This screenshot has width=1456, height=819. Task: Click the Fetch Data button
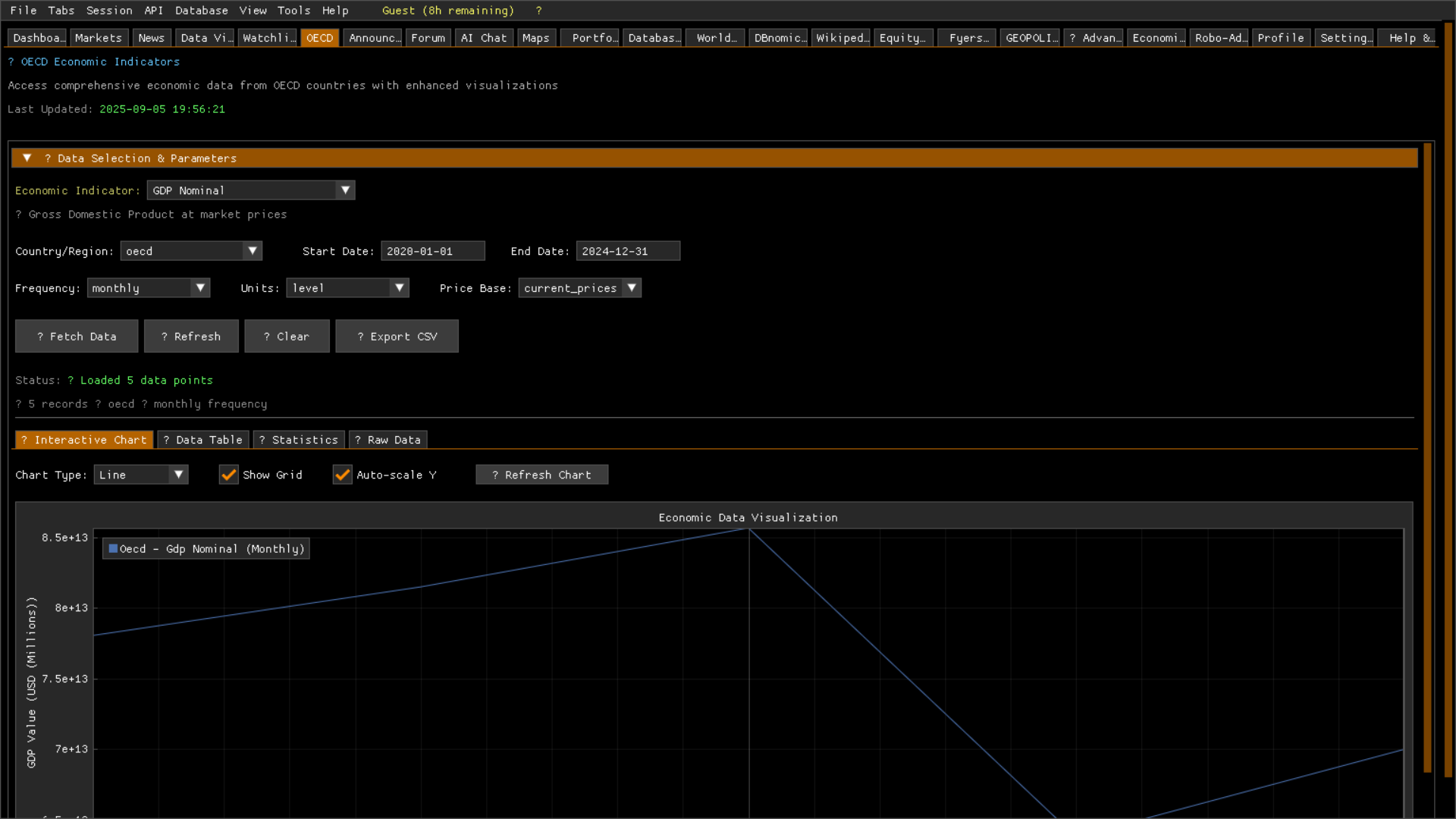click(x=77, y=336)
